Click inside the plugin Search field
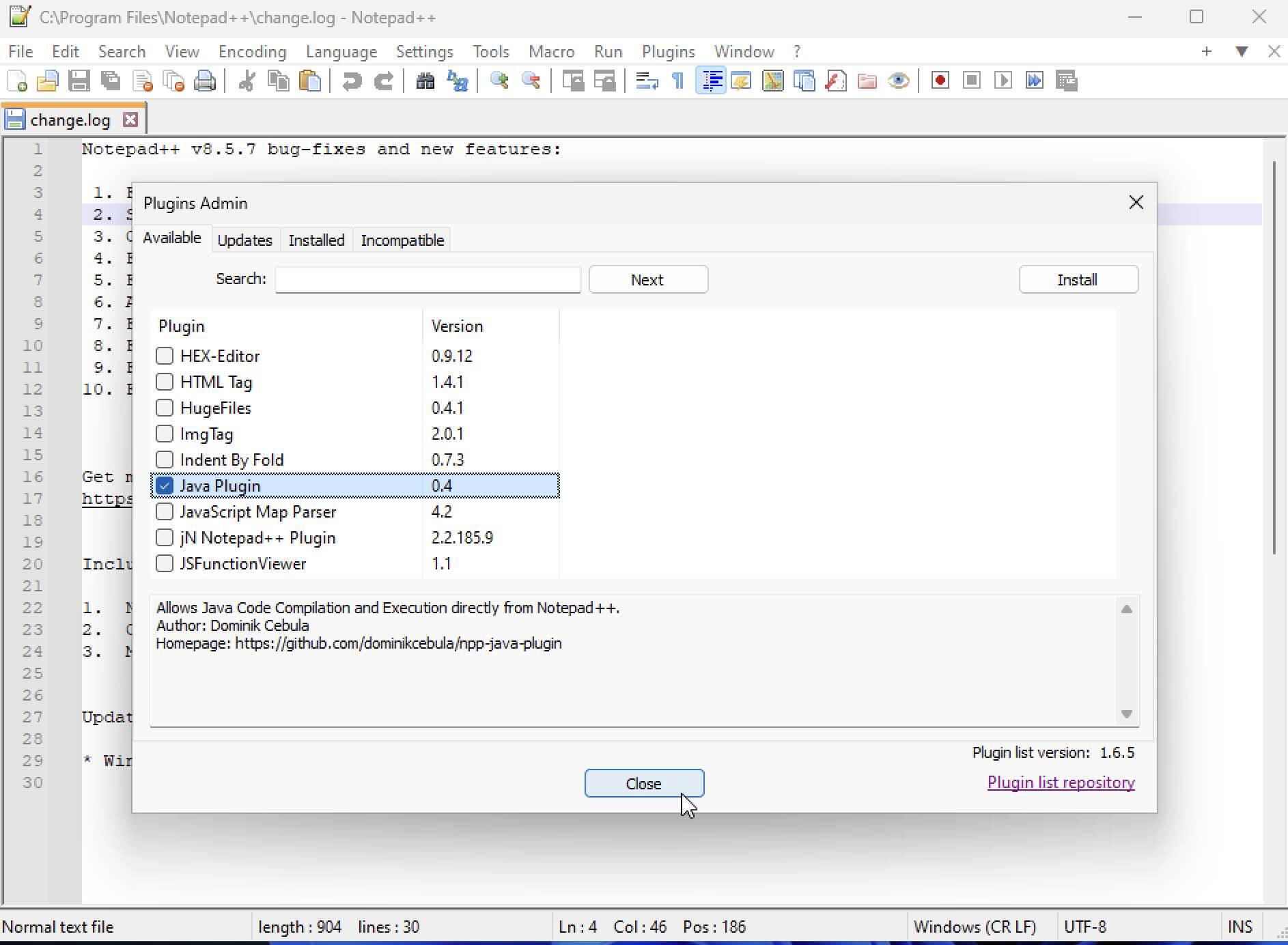Screen dimensions: 1288x945 tap(427, 280)
